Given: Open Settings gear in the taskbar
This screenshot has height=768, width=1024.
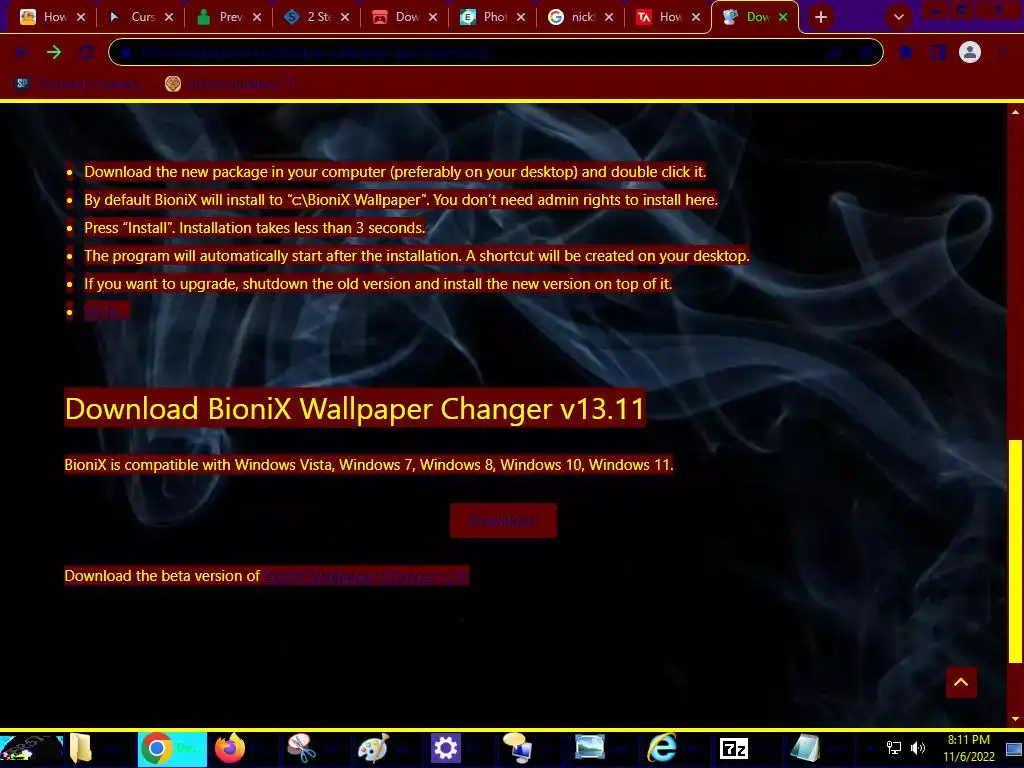Looking at the screenshot, I should [x=445, y=749].
